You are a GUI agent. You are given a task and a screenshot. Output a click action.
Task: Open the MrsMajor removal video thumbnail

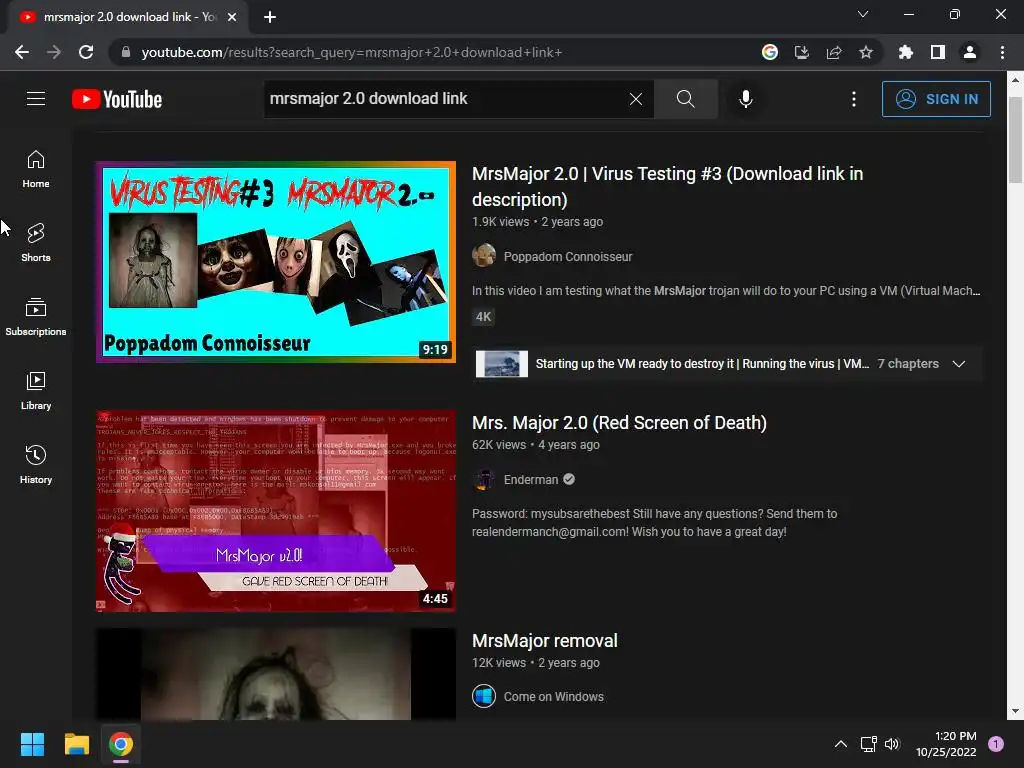(x=276, y=674)
